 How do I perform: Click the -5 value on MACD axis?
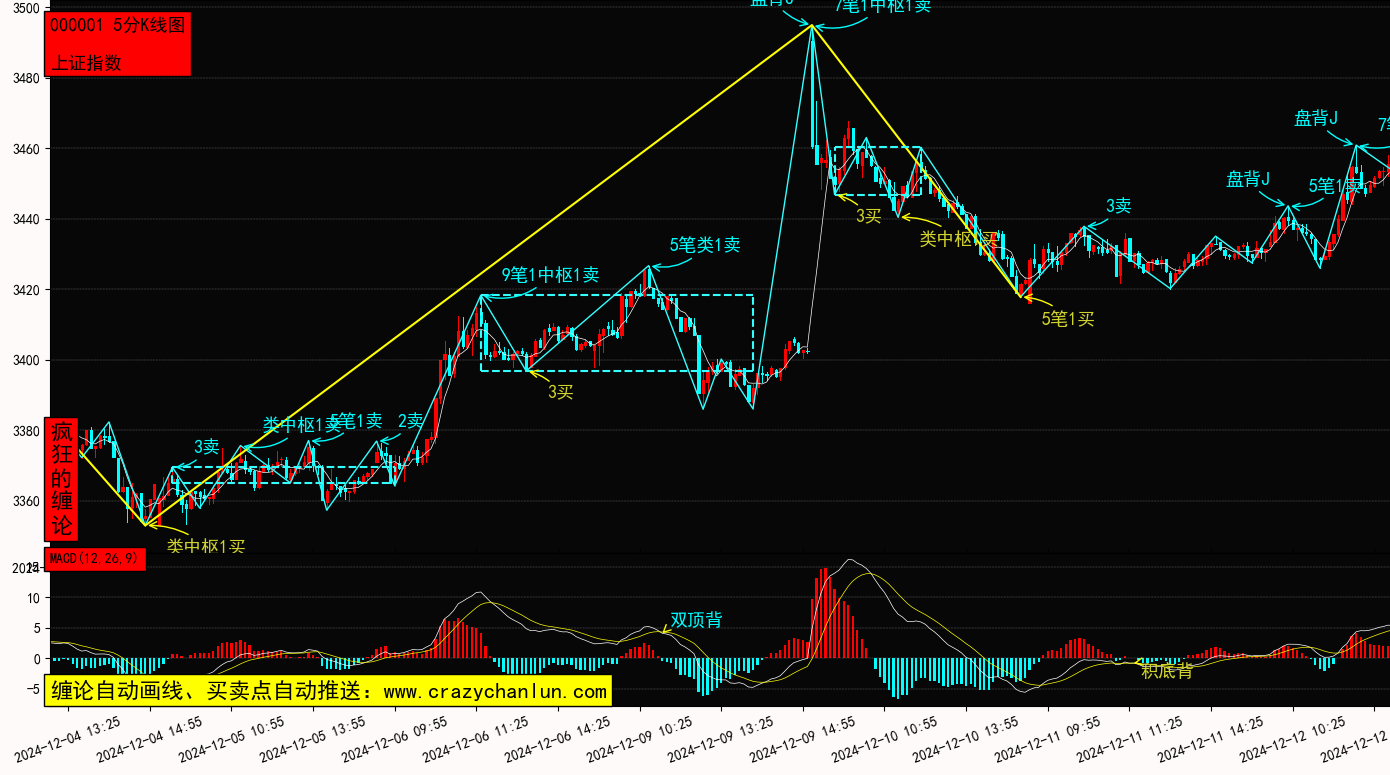tap(33, 689)
